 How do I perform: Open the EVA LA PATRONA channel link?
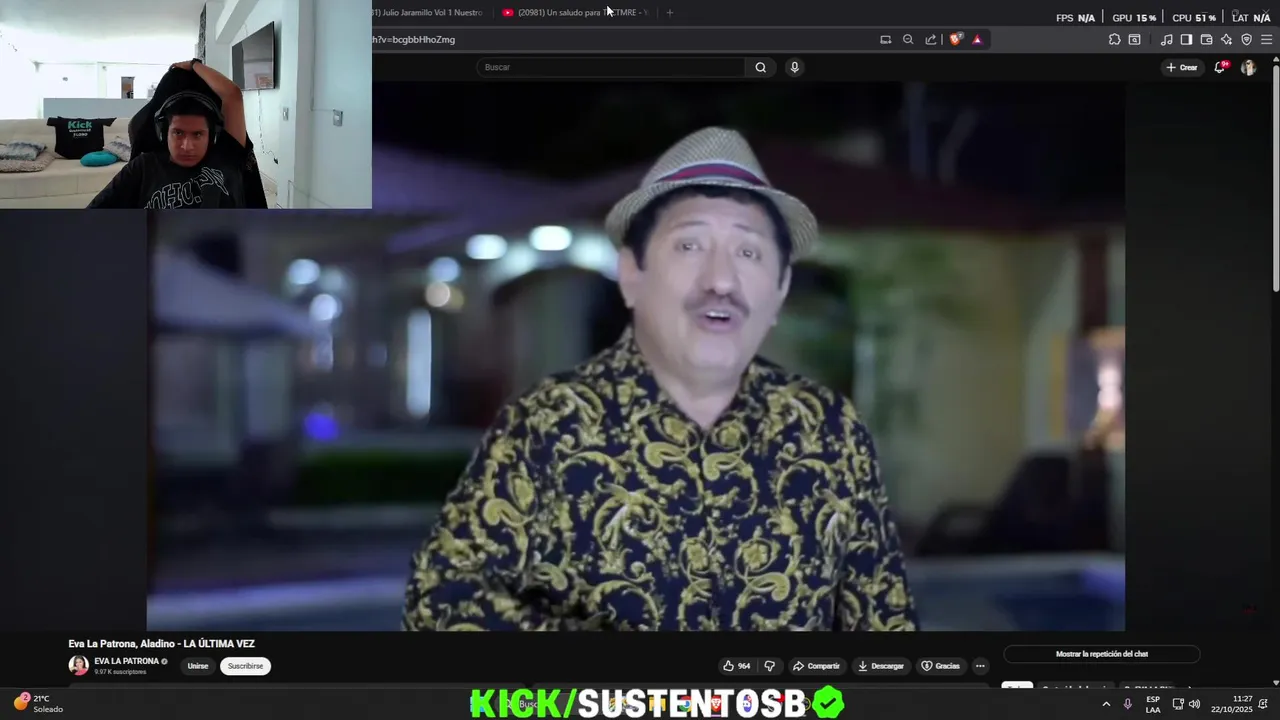[126, 661]
